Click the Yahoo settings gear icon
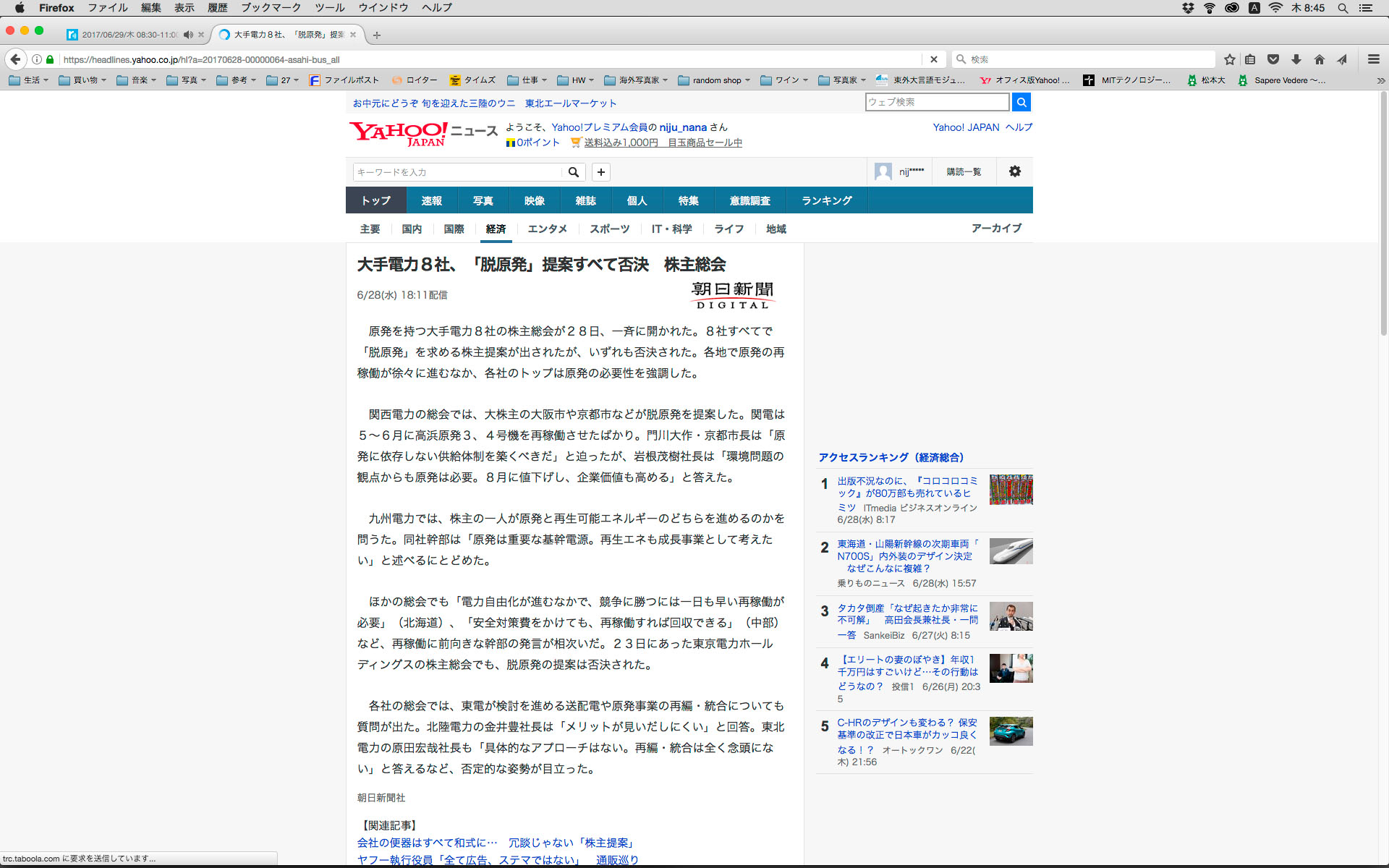This screenshot has width=1389, height=868. (x=1015, y=171)
